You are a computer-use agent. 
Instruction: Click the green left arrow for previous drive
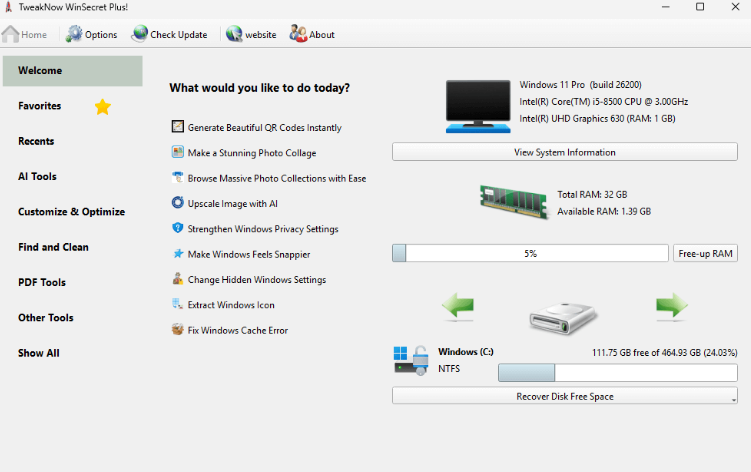(x=458, y=306)
